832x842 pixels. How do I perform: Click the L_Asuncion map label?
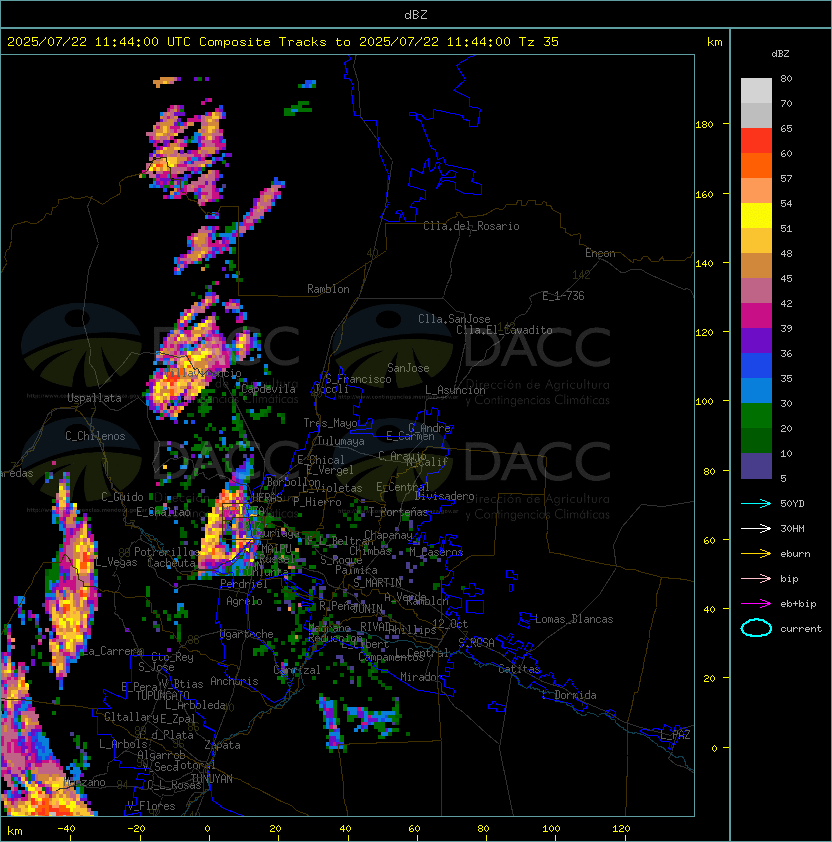click(455, 390)
